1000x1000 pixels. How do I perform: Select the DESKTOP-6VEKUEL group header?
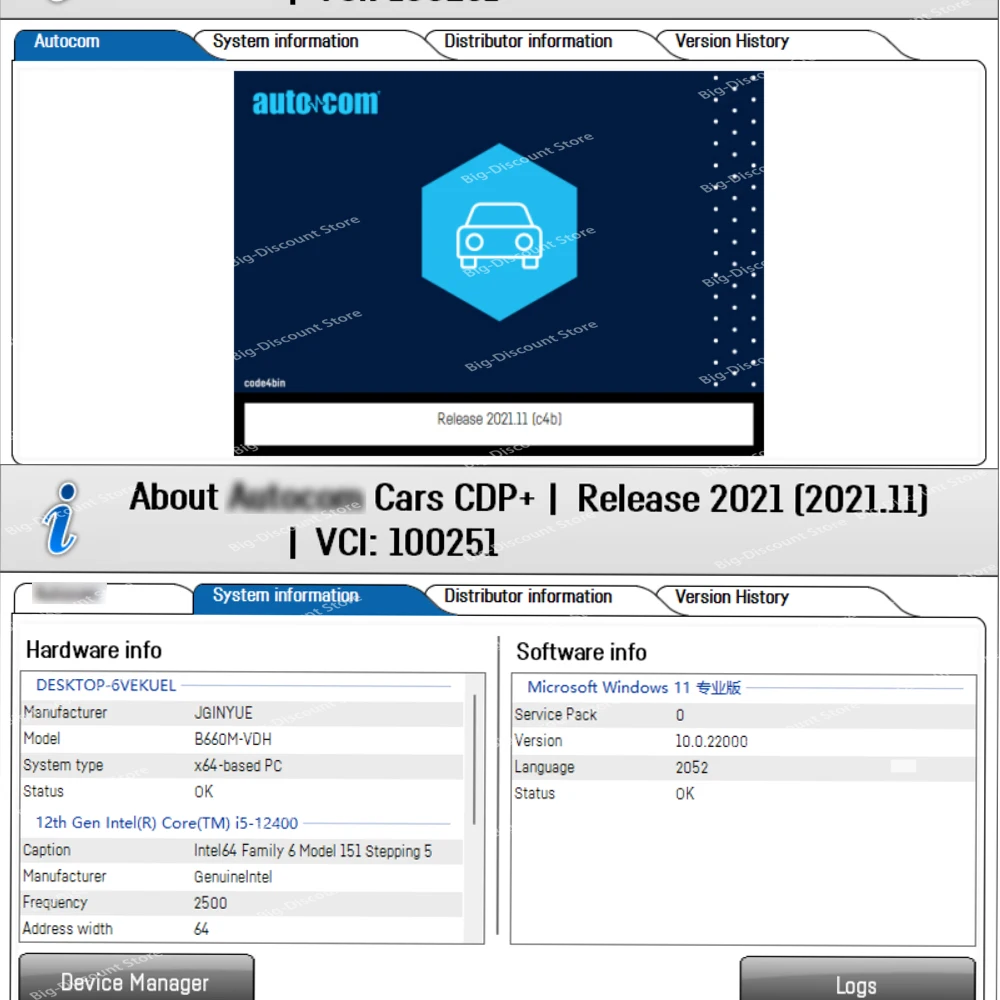(x=106, y=685)
